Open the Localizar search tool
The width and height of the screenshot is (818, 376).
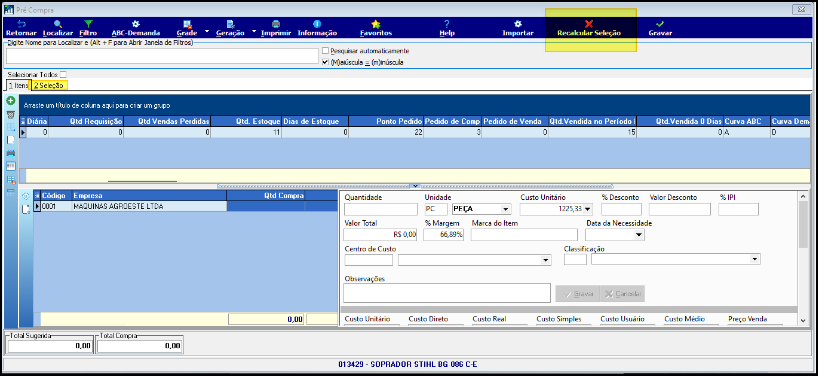pos(57,28)
